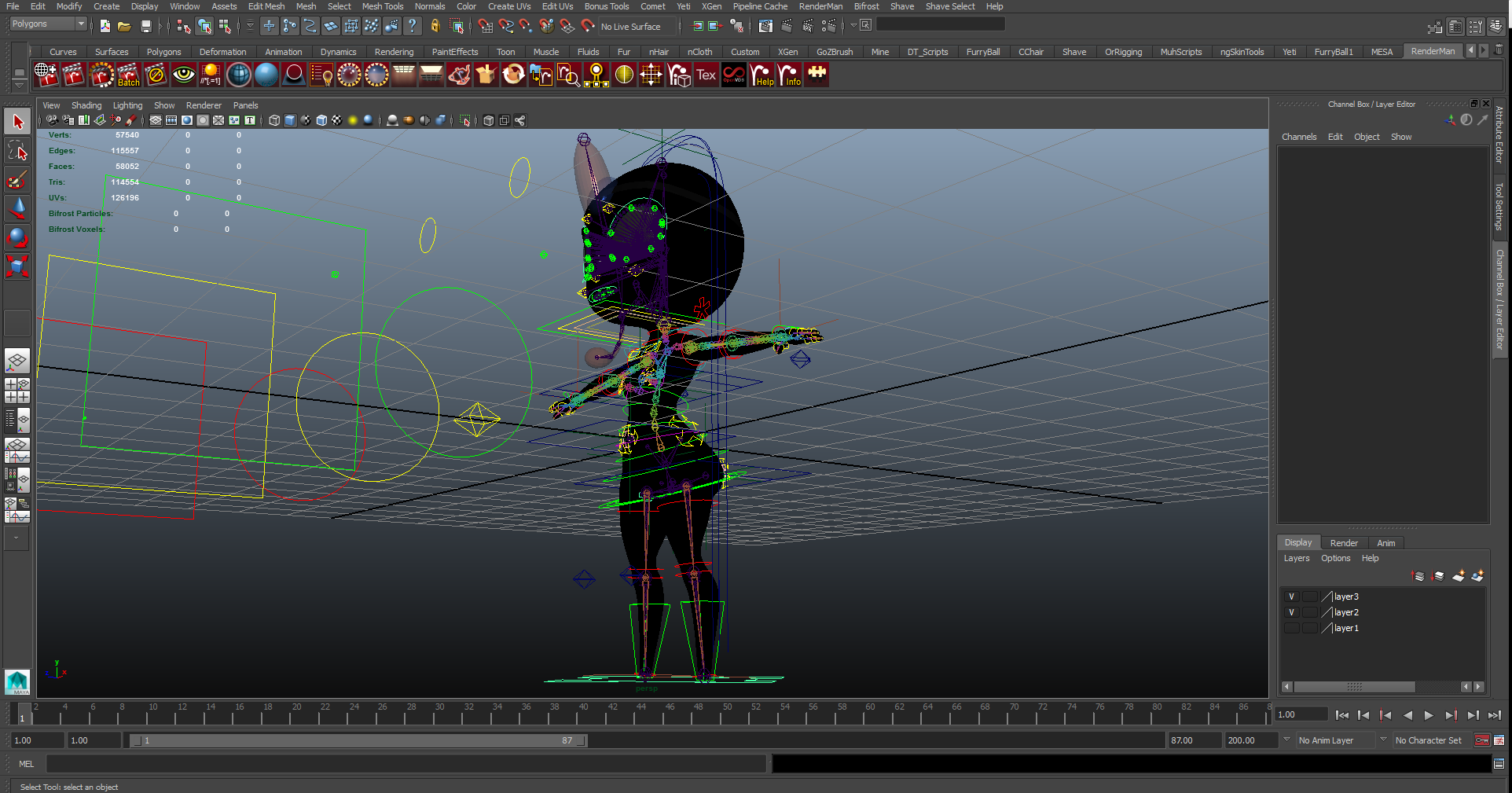
Task: Select the Lasso Select tool
Action: tap(17, 151)
